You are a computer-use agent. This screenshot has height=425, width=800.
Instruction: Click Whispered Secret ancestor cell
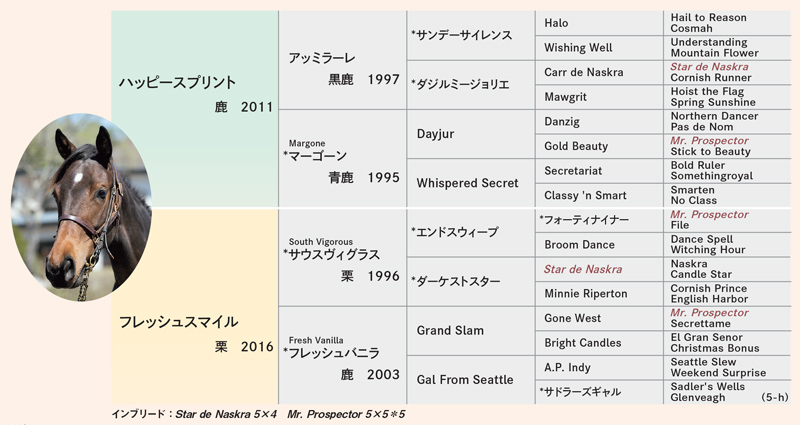tap(470, 183)
